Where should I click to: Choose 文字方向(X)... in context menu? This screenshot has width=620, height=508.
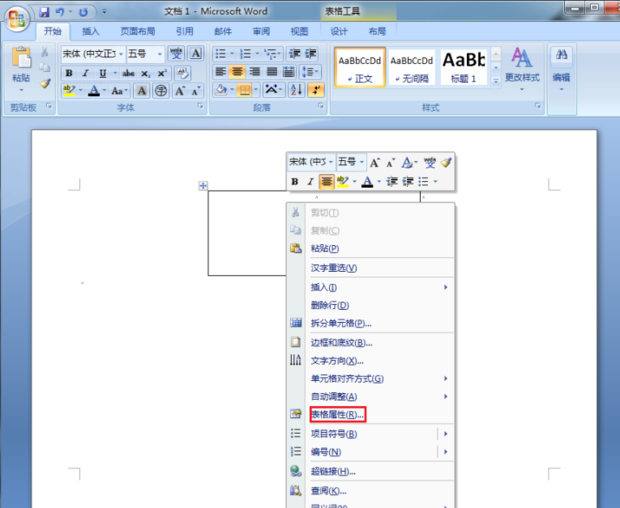coord(371,361)
